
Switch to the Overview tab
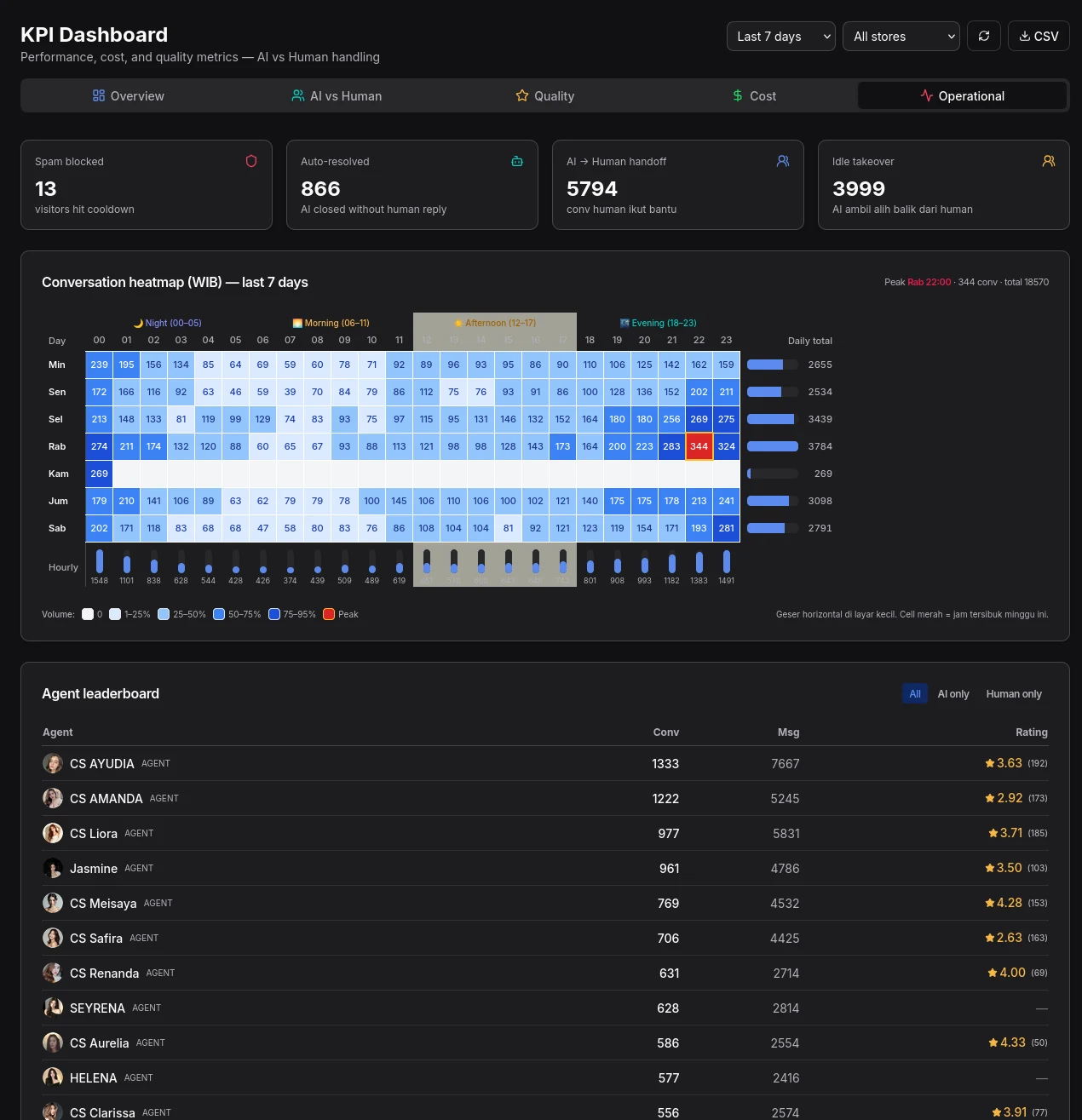[x=128, y=95]
